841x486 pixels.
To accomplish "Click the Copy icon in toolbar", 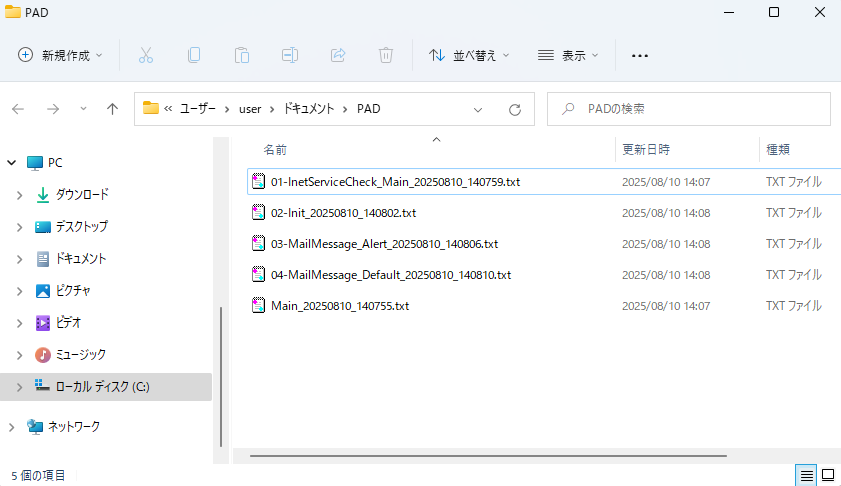I will pos(194,55).
